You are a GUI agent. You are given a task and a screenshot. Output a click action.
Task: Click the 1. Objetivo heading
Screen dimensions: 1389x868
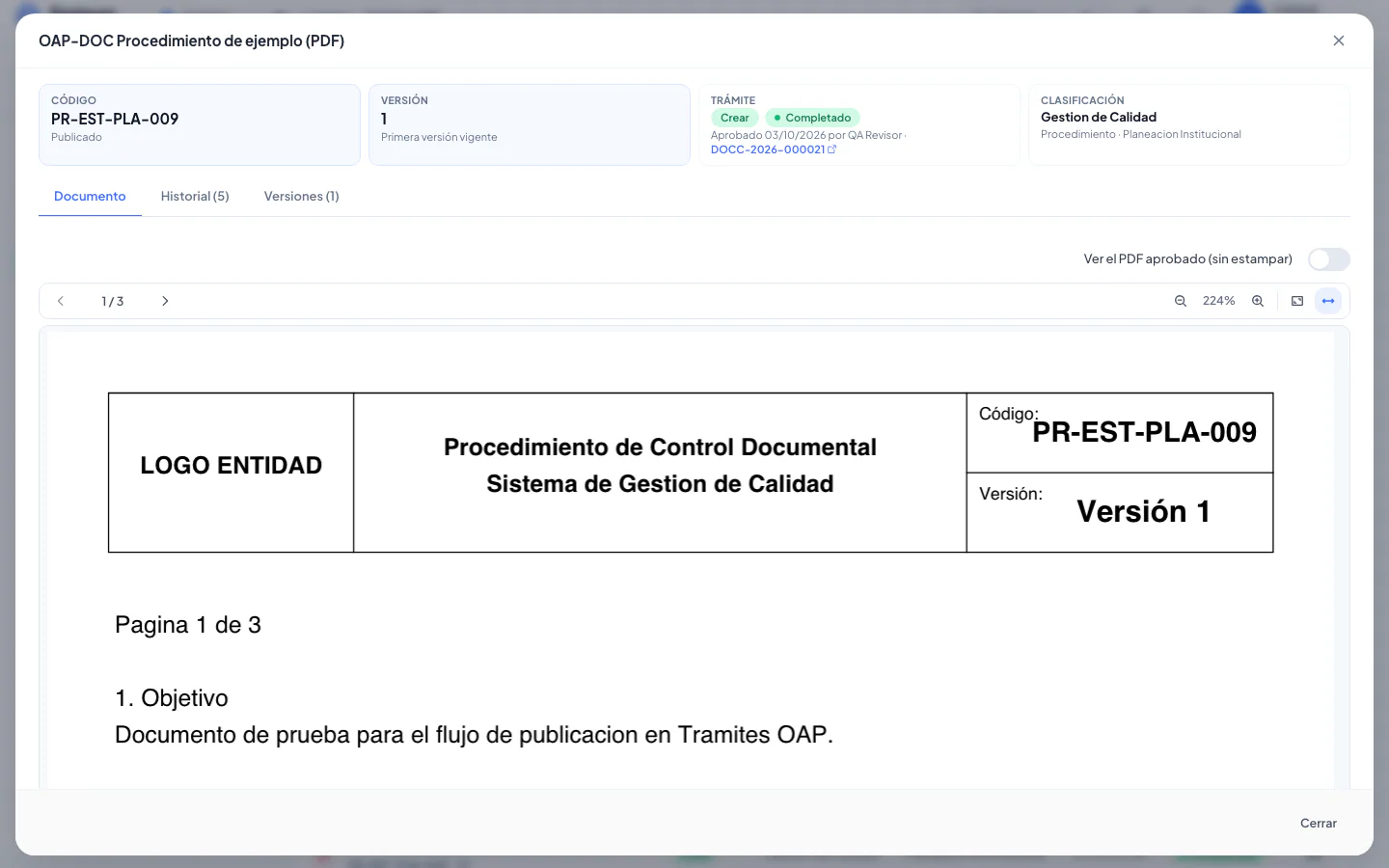pyautogui.click(x=172, y=698)
